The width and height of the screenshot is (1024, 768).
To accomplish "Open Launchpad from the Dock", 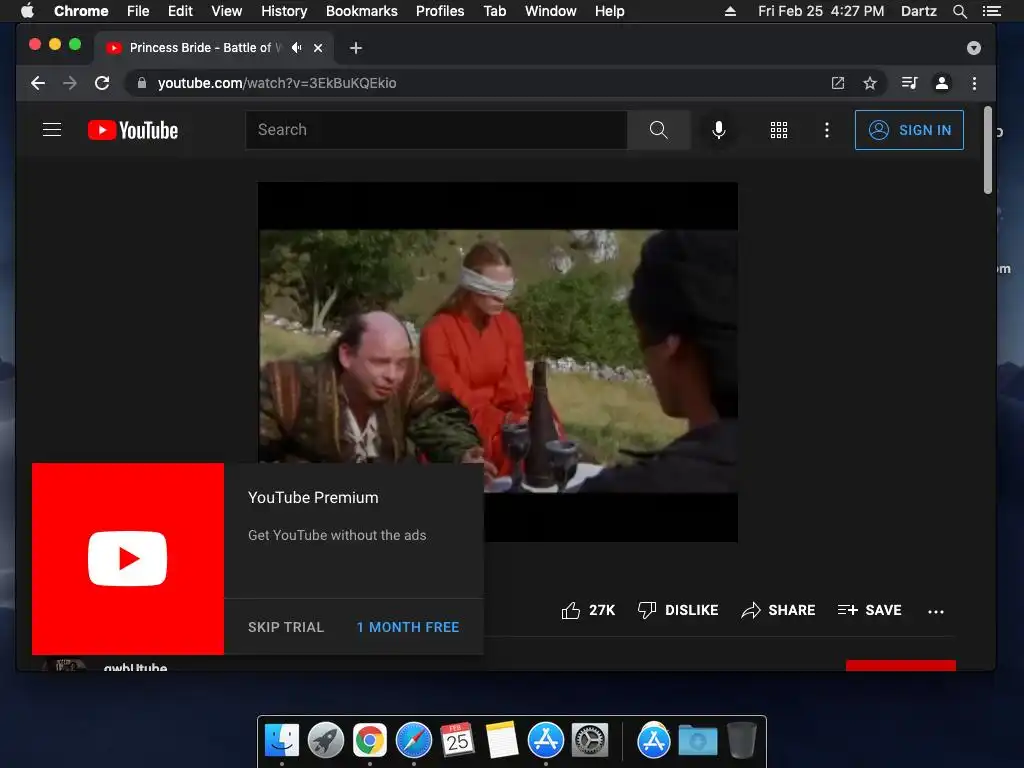I will 326,740.
